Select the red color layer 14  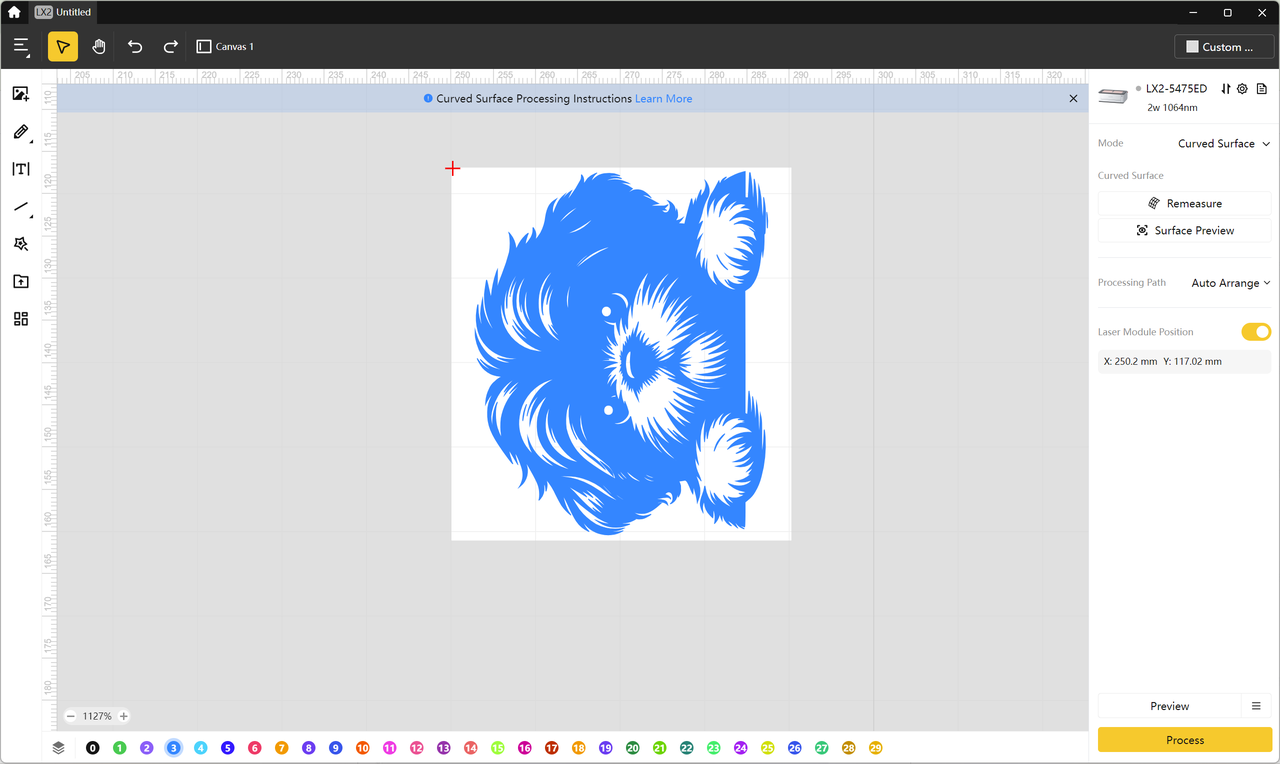(x=471, y=748)
